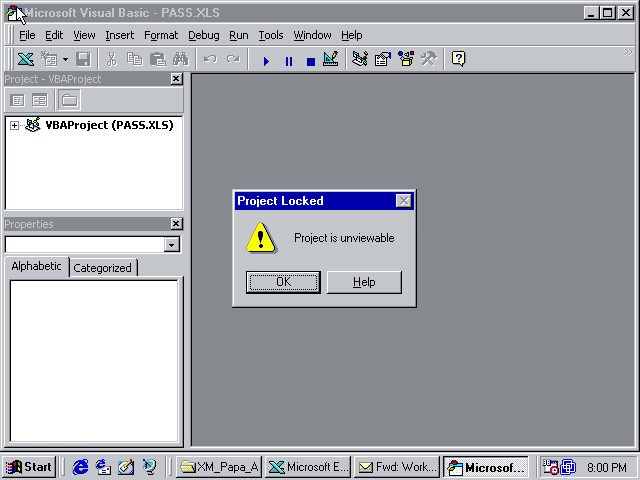Screen dimensions: 640x480
Task: Click the Visual Basic title bar icon
Action: (14, 13)
